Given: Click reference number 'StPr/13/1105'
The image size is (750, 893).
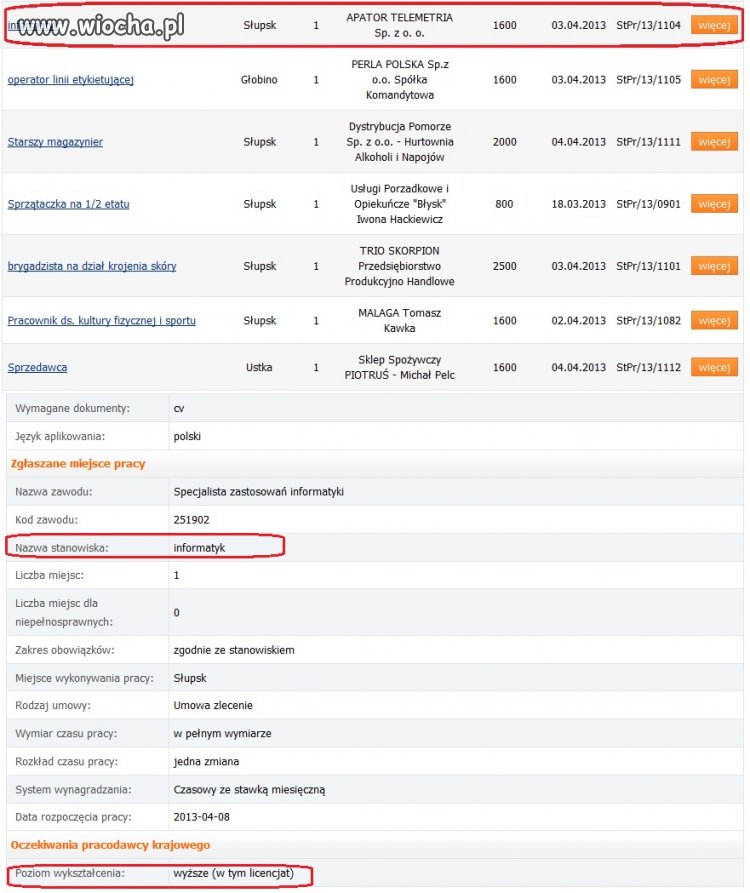Looking at the screenshot, I should coord(648,80).
